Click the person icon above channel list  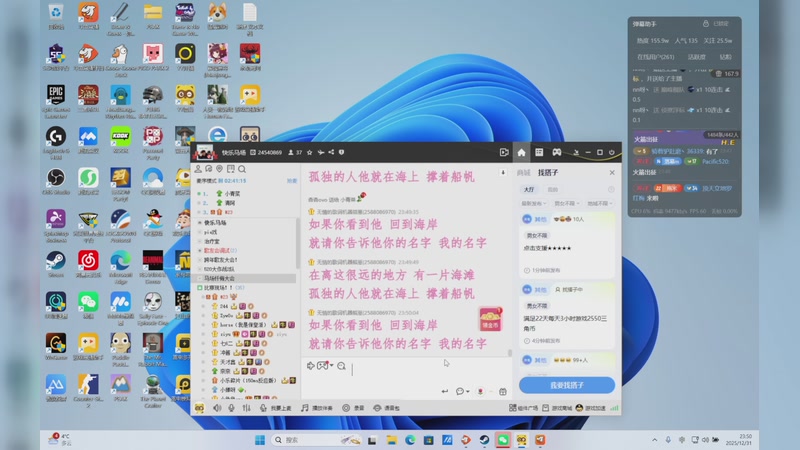(x=198, y=169)
